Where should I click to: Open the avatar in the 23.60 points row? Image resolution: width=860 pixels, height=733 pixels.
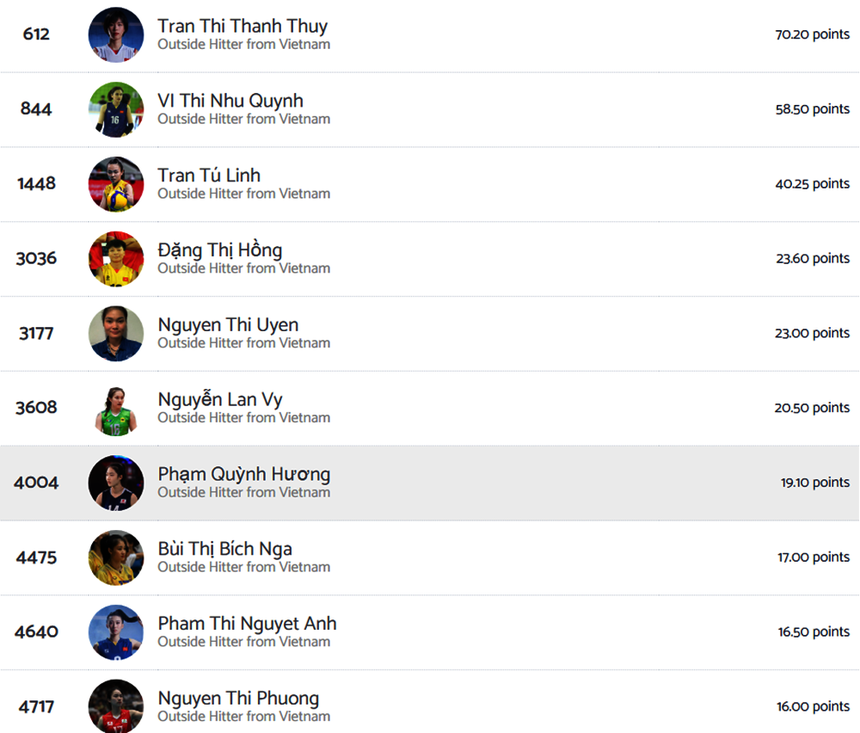(116, 259)
